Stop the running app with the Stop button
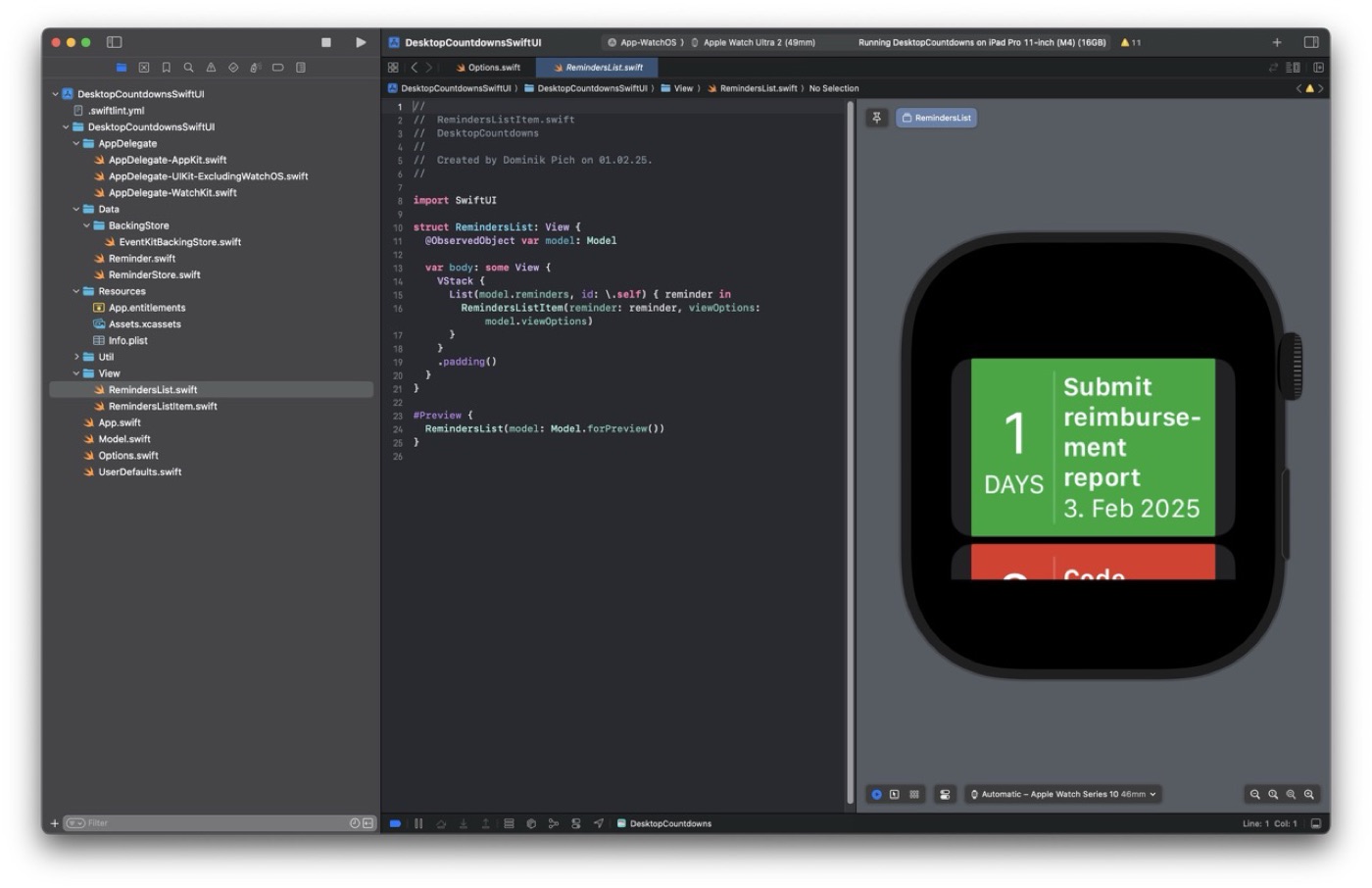Image resolution: width=1372 pixels, height=888 pixels. tap(326, 42)
